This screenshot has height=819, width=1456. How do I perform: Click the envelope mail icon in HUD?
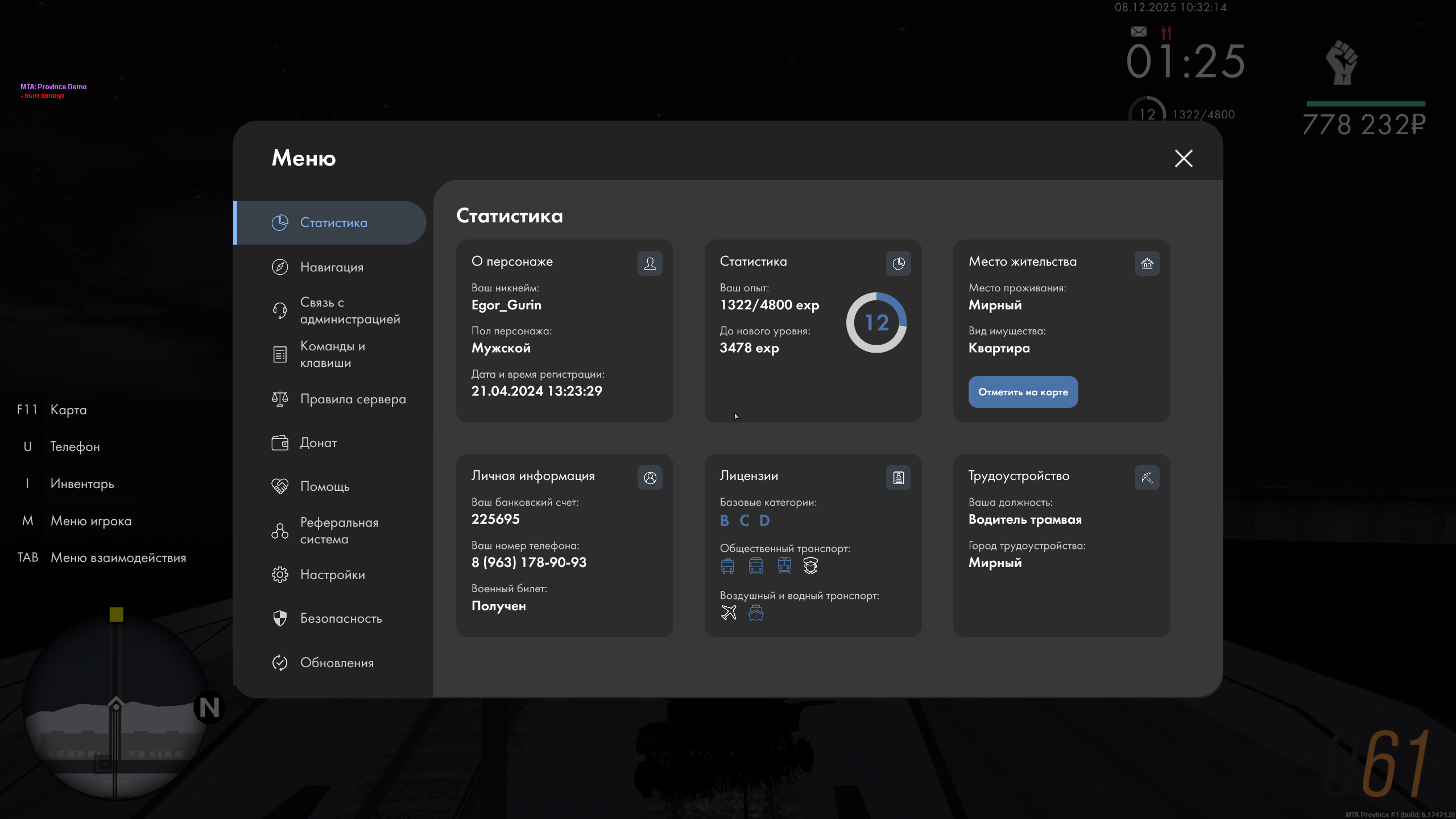pyautogui.click(x=1139, y=32)
